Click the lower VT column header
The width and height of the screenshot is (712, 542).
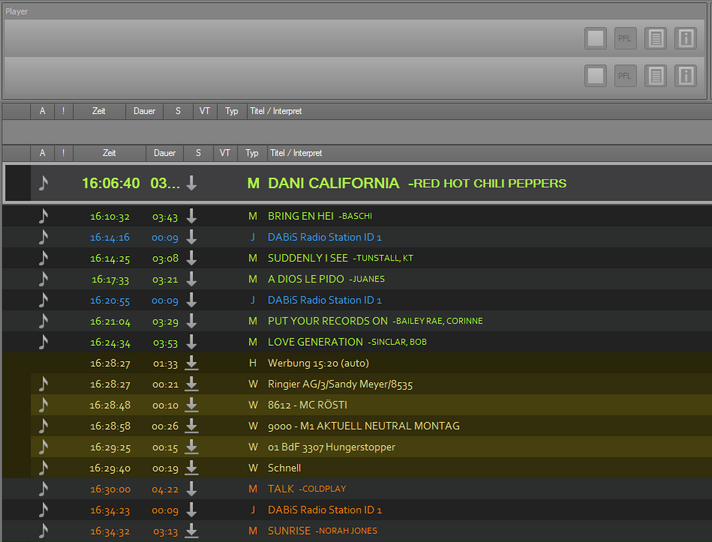point(225,153)
